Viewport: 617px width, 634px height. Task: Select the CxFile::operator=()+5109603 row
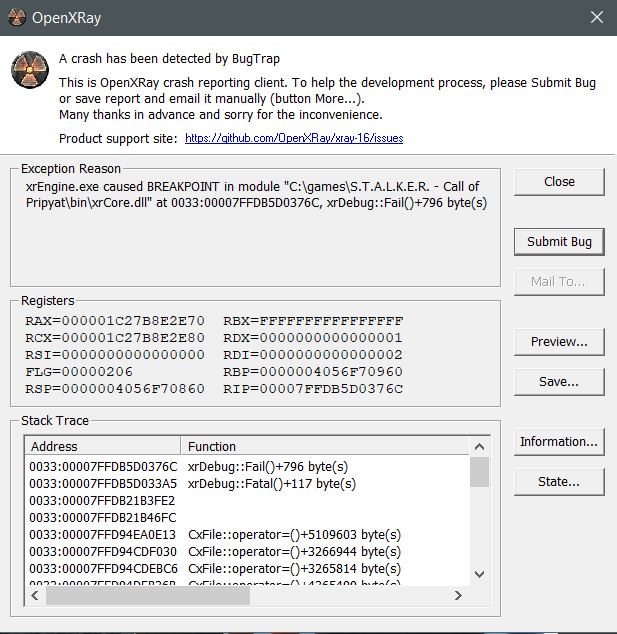[247, 535]
